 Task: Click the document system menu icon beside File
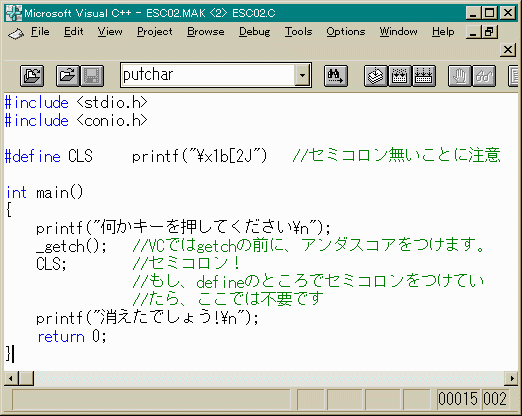(x=16, y=33)
